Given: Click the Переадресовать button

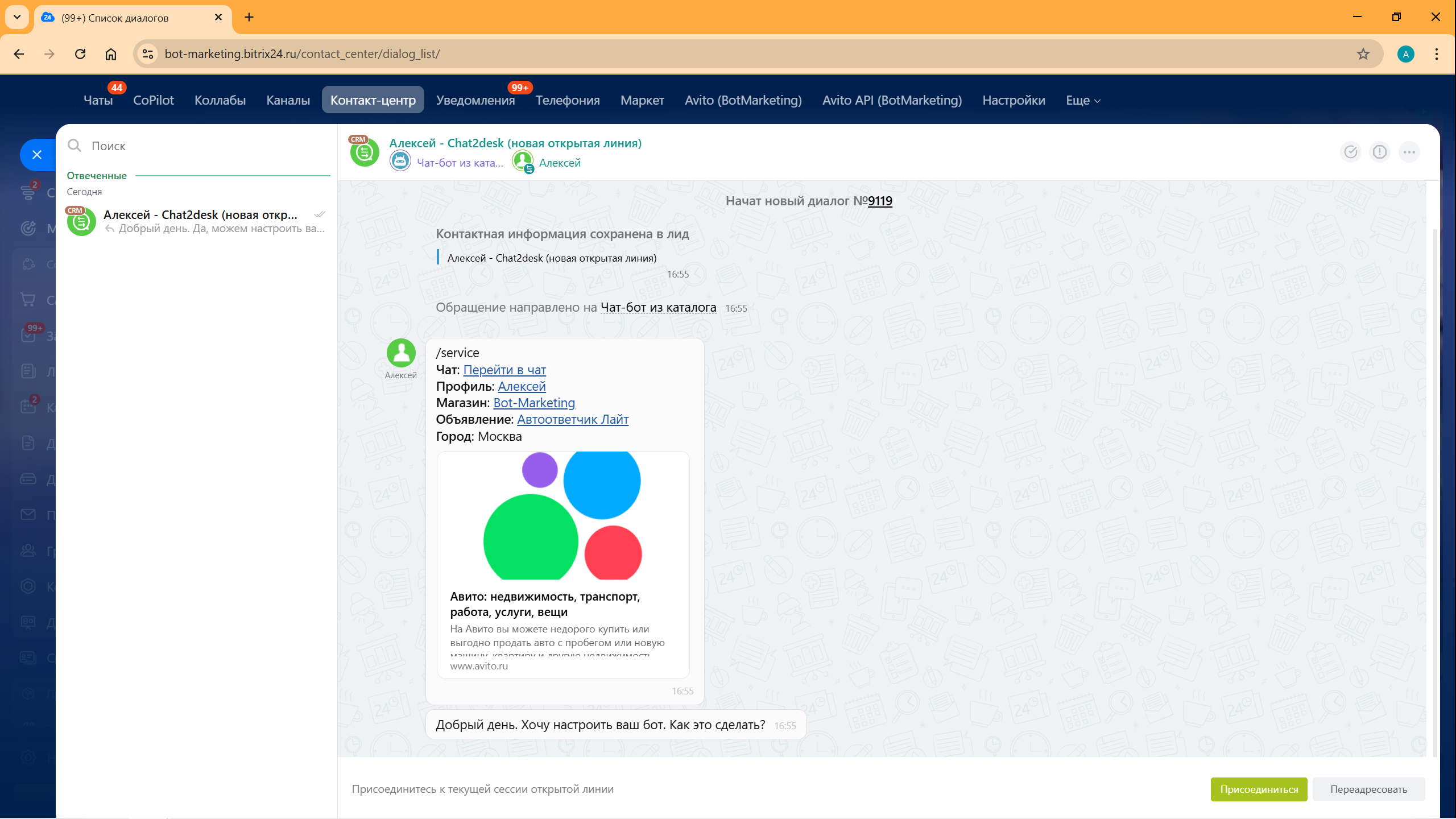Looking at the screenshot, I should (x=1368, y=789).
